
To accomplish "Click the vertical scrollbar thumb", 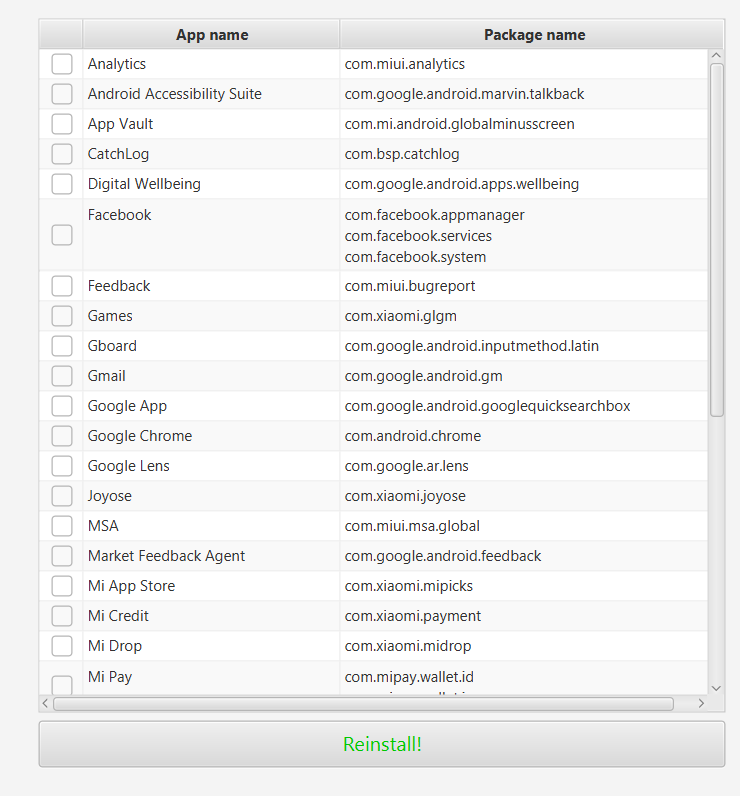I will click(x=716, y=240).
